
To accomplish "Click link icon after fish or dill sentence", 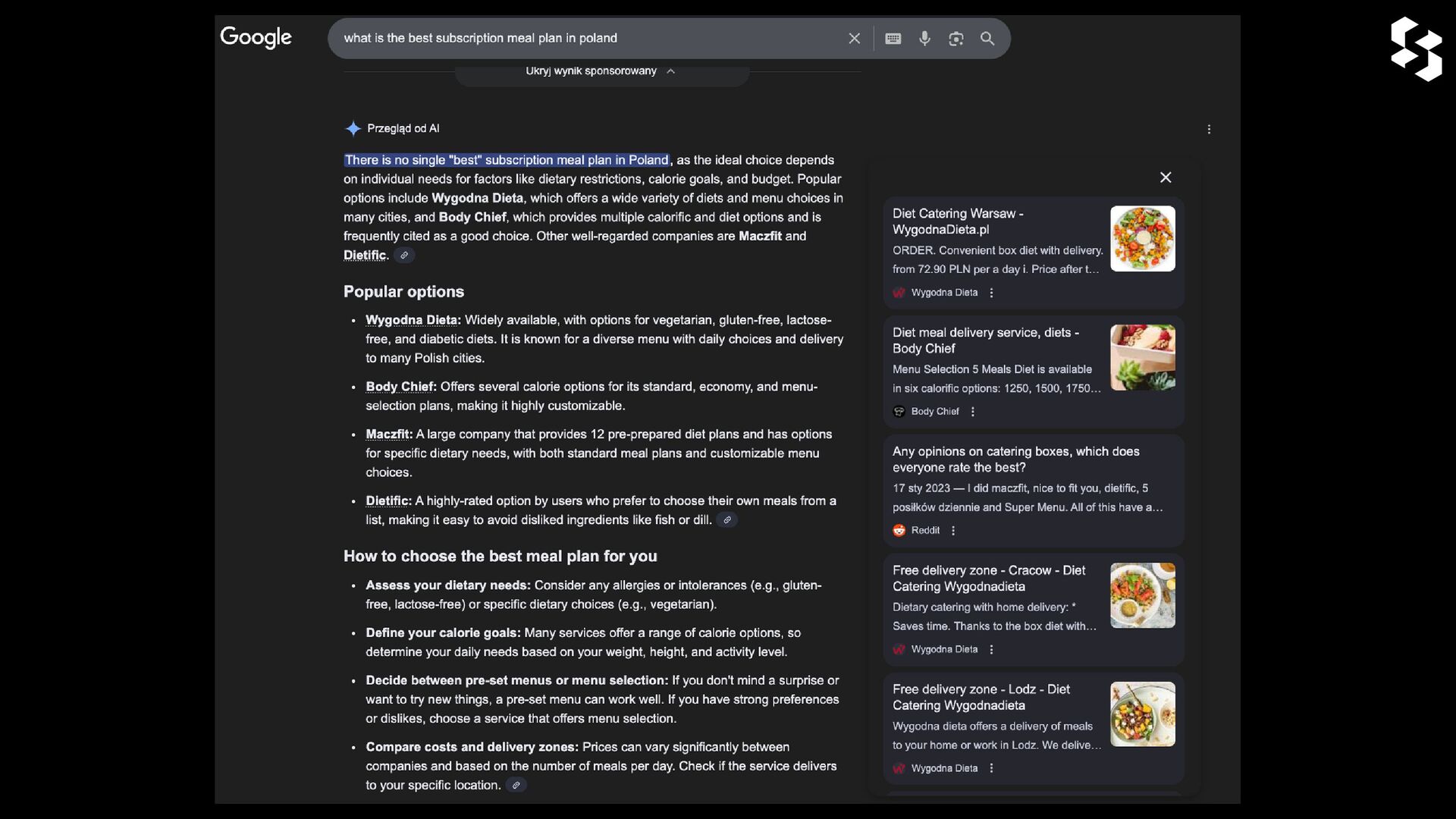I will tap(726, 520).
